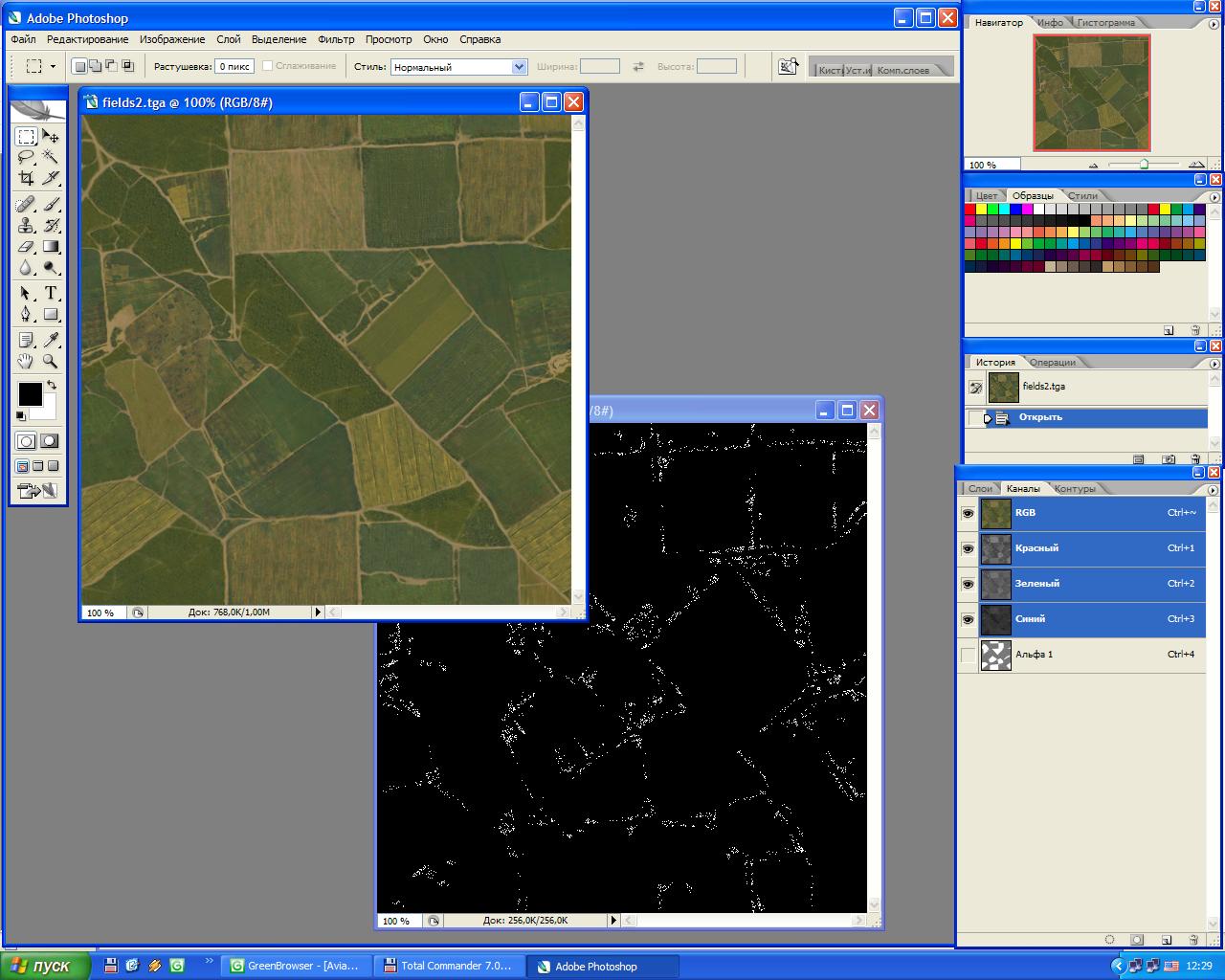Select the Lasso tool
The width and height of the screenshot is (1225, 980).
(26, 157)
